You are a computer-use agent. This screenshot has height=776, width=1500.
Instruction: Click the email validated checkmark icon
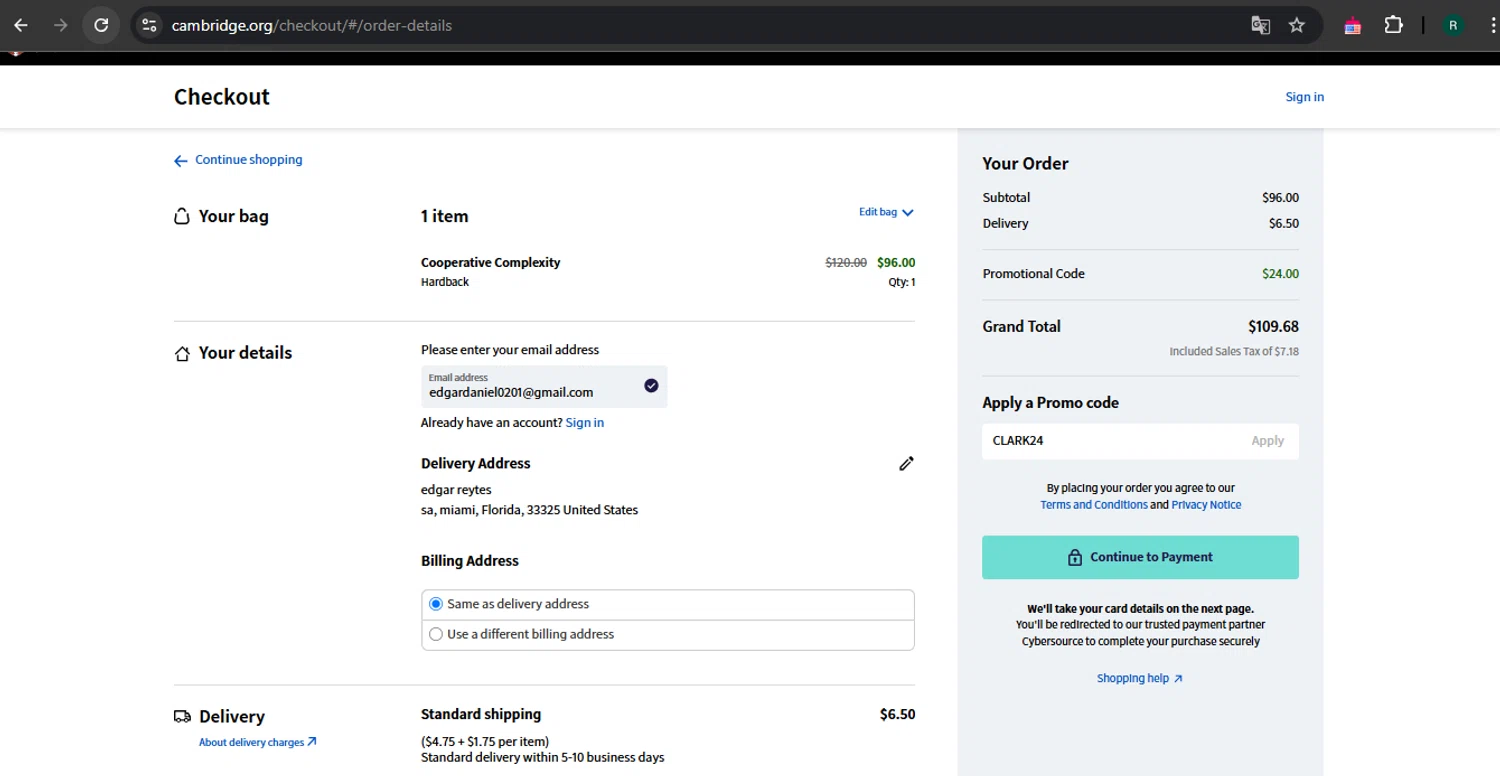651,386
